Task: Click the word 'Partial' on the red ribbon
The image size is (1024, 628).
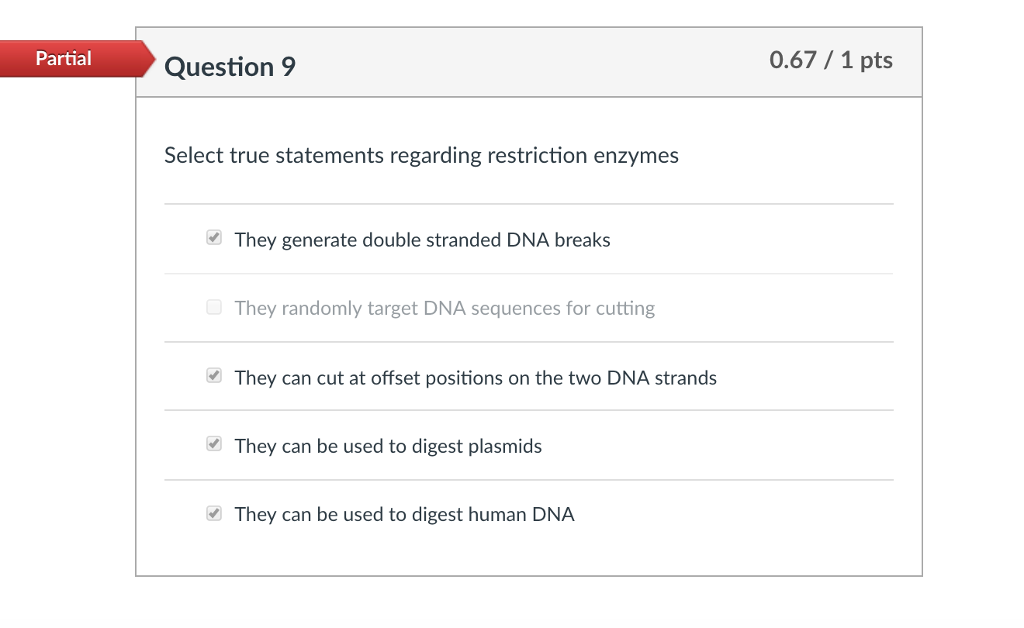Action: [63, 59]
